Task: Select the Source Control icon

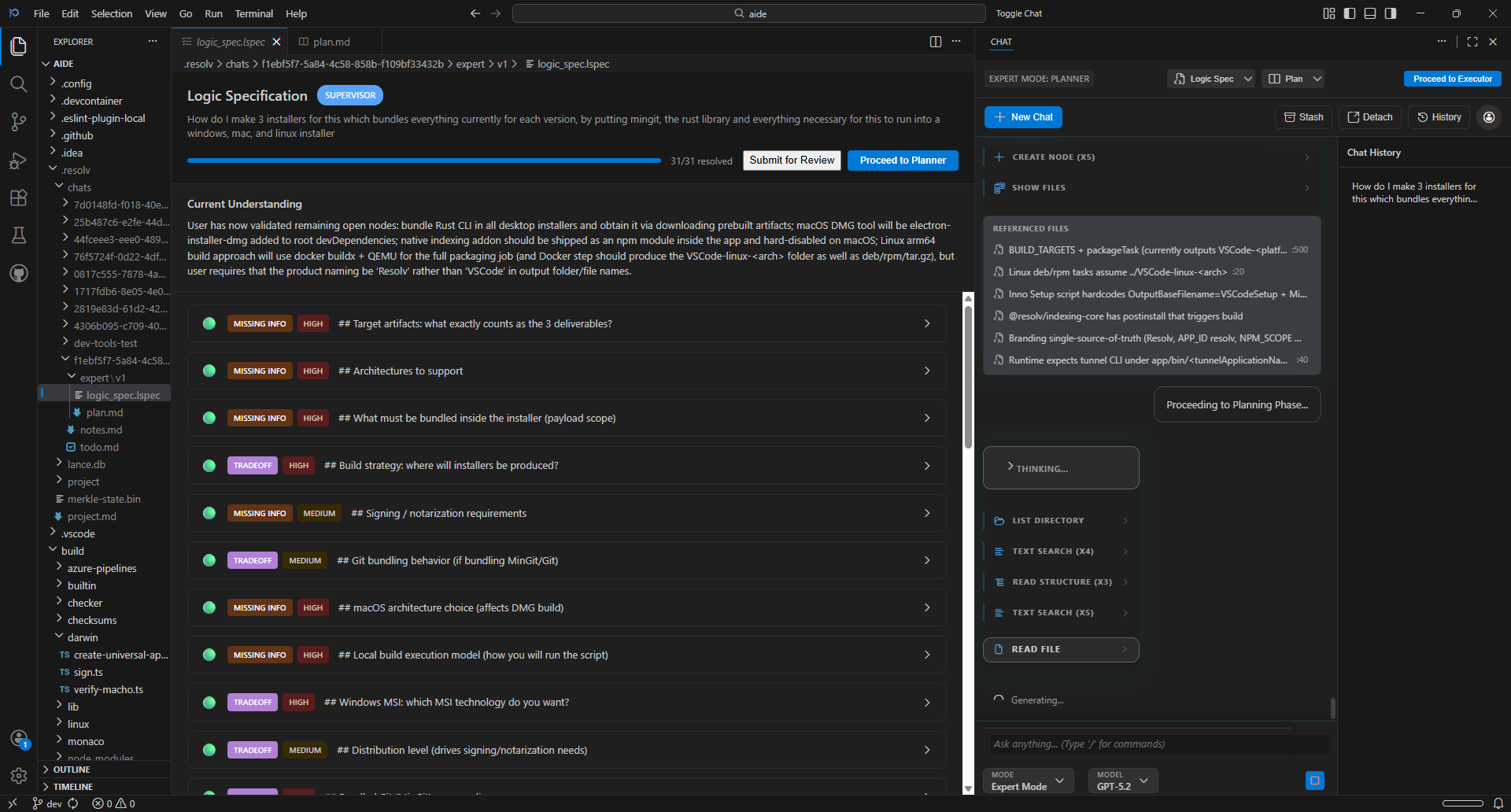Action: tap(18, 122)
